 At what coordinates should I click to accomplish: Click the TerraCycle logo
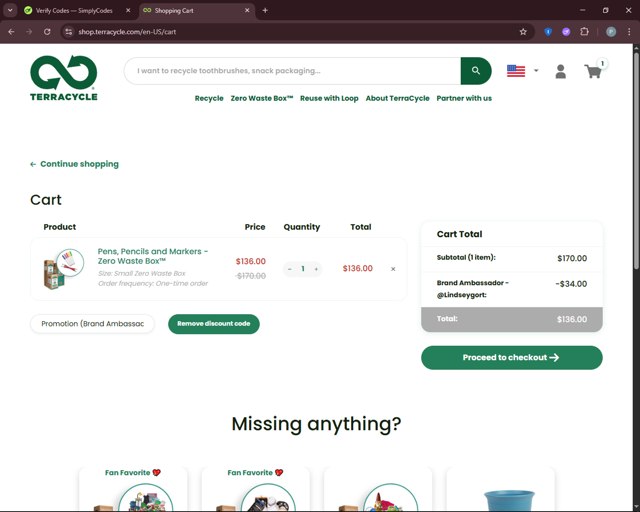click(64, 78)
